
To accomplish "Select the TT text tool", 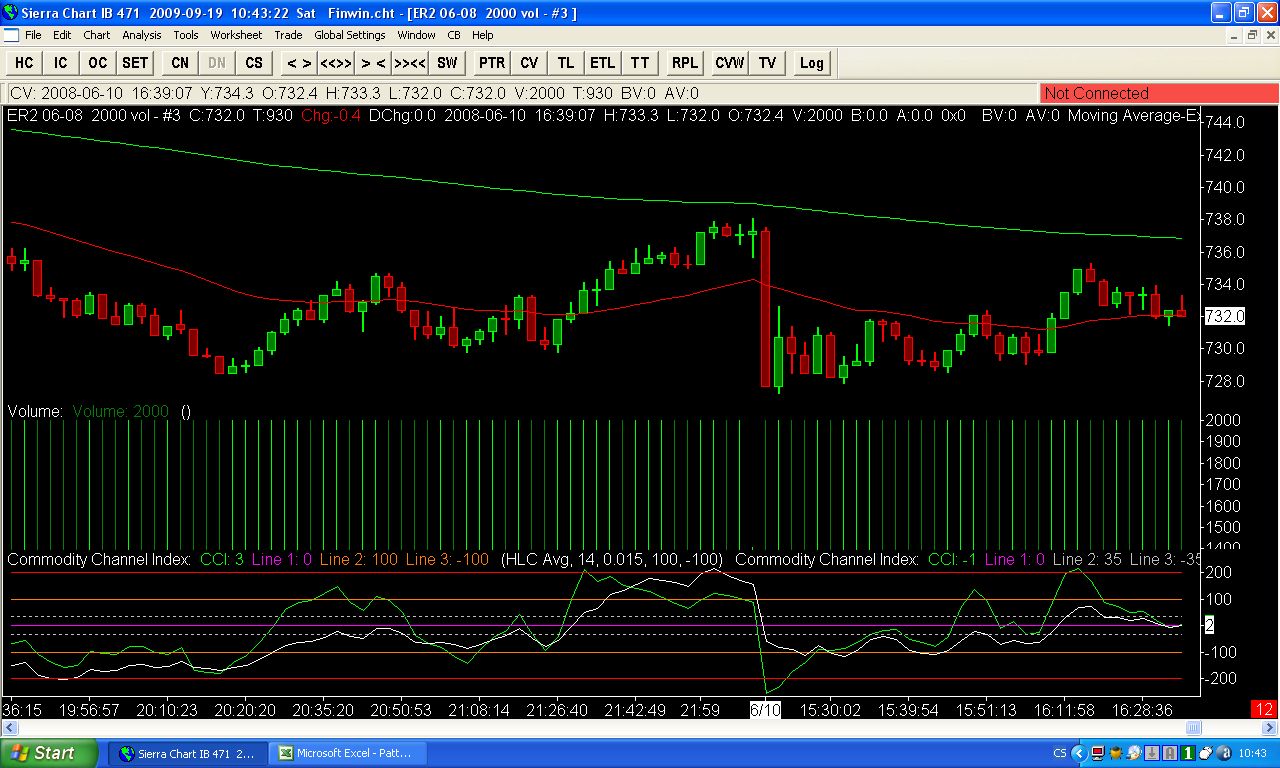I will pyautogui.click(x=640, y=63).
